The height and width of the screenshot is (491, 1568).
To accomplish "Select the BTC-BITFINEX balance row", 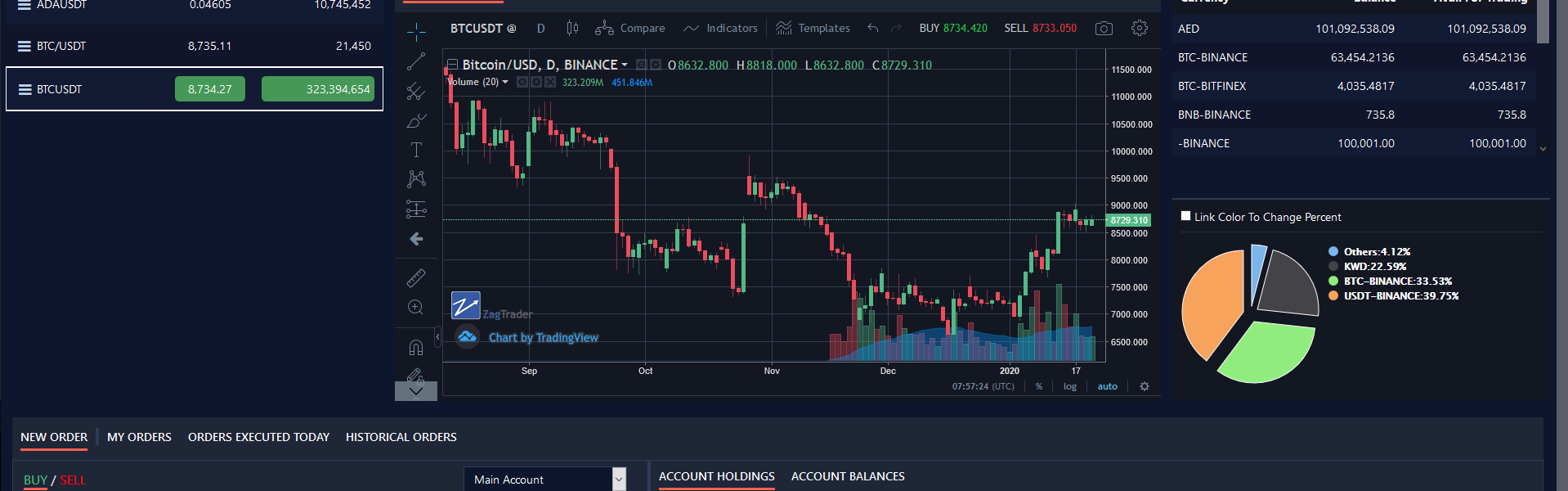I will click(x=1354, y=86).
